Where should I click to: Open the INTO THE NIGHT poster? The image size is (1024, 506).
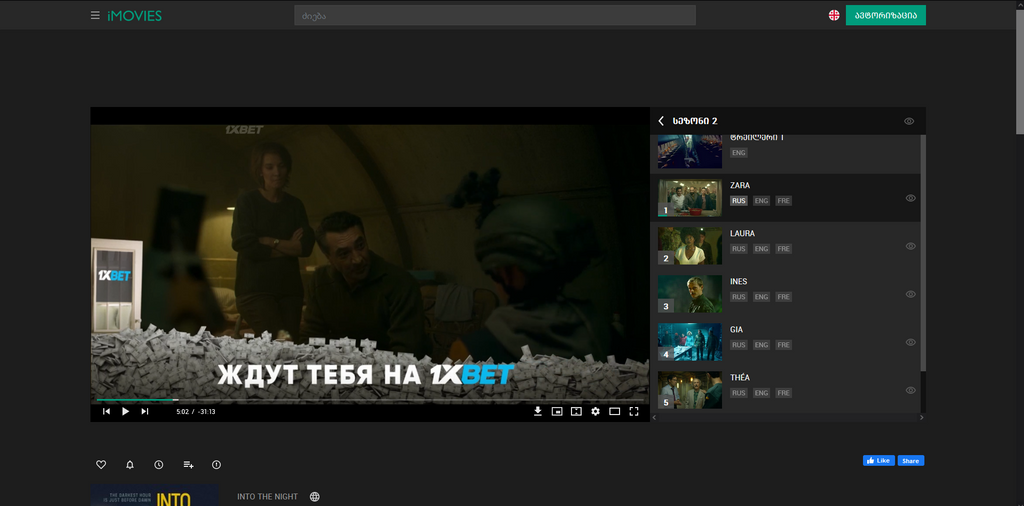tap(155, 495)
